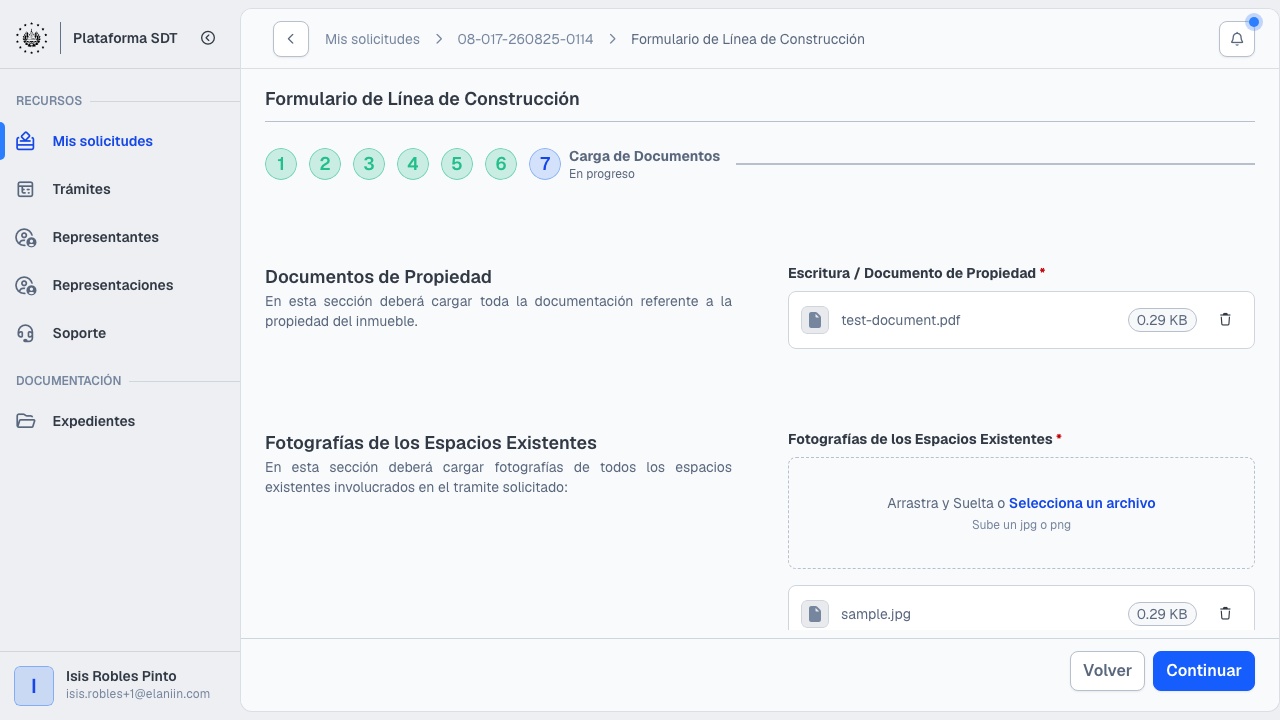Image resolution: width=1280 pixels, height=720 pixels.
Task: Click the 0.29 KB badge of sample.jpg
Action: tap(1162, 614)
